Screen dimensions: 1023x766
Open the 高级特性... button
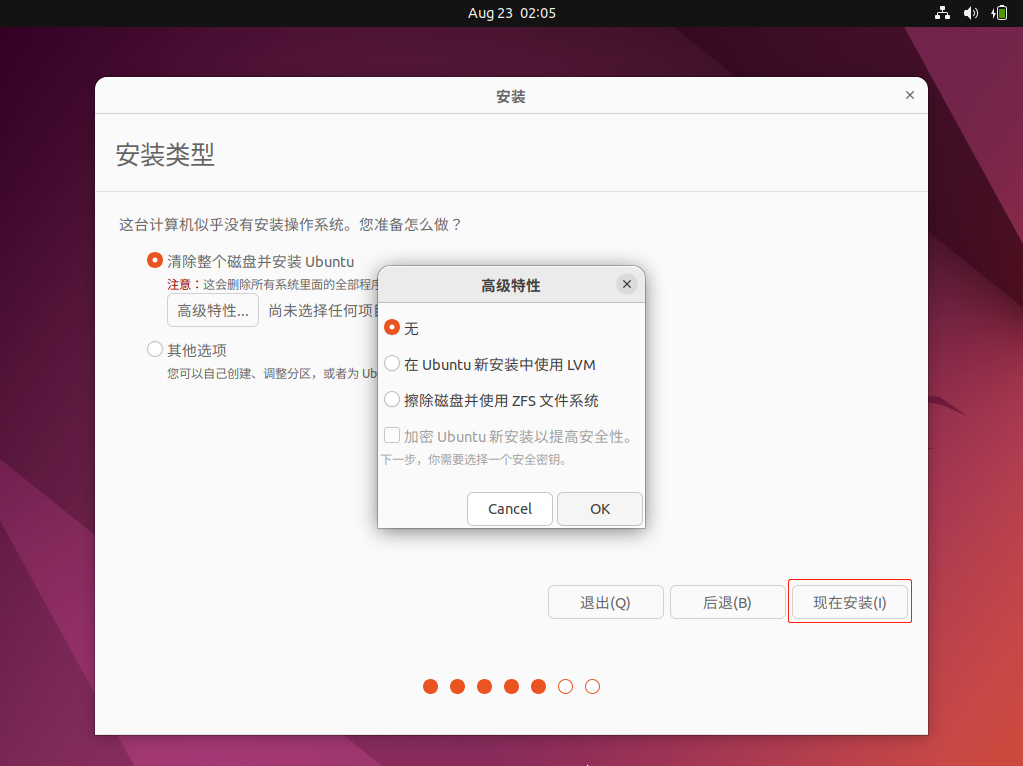(x=213, y=311)
